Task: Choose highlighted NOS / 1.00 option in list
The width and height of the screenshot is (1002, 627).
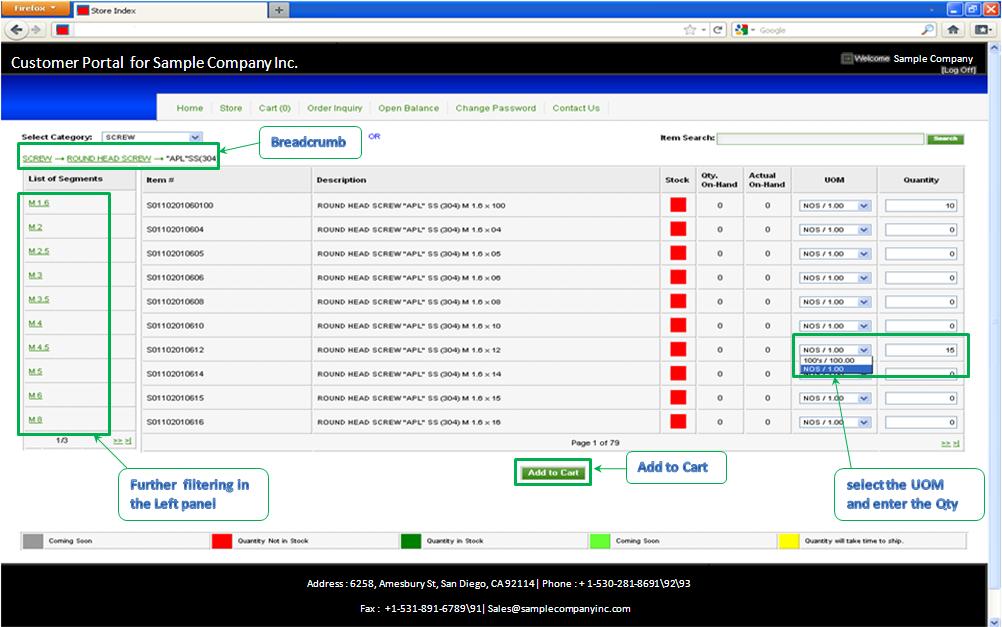Action: tap(836, 369)
